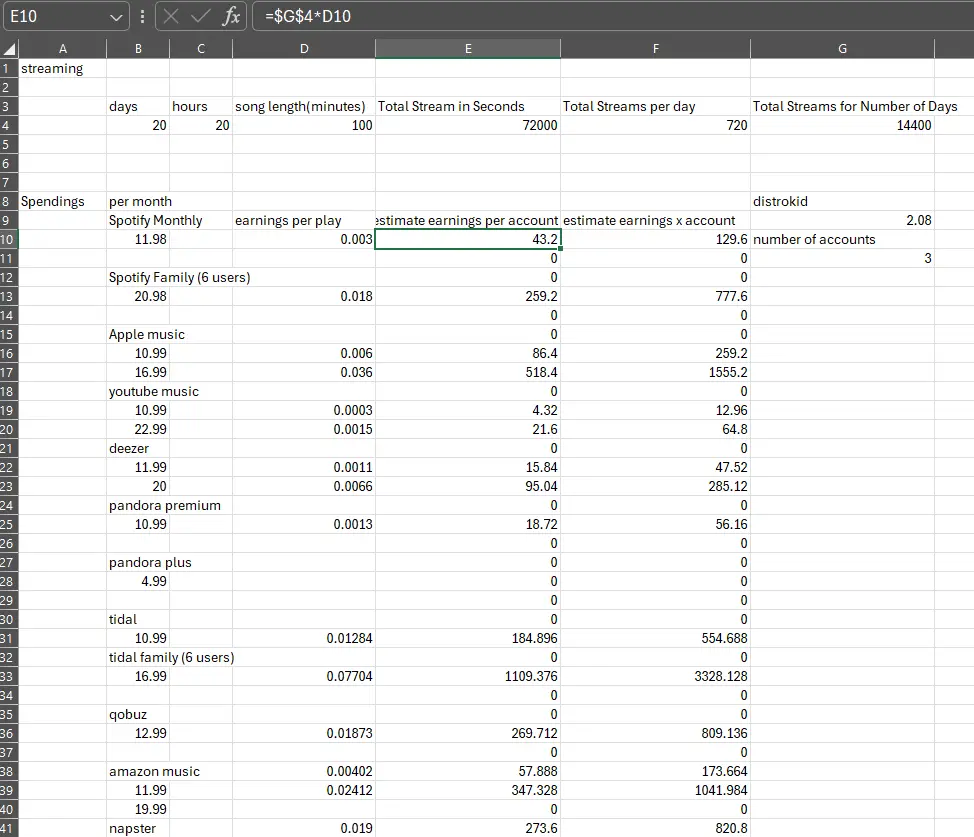Click cell with value 14400

[x=842, y=126]
